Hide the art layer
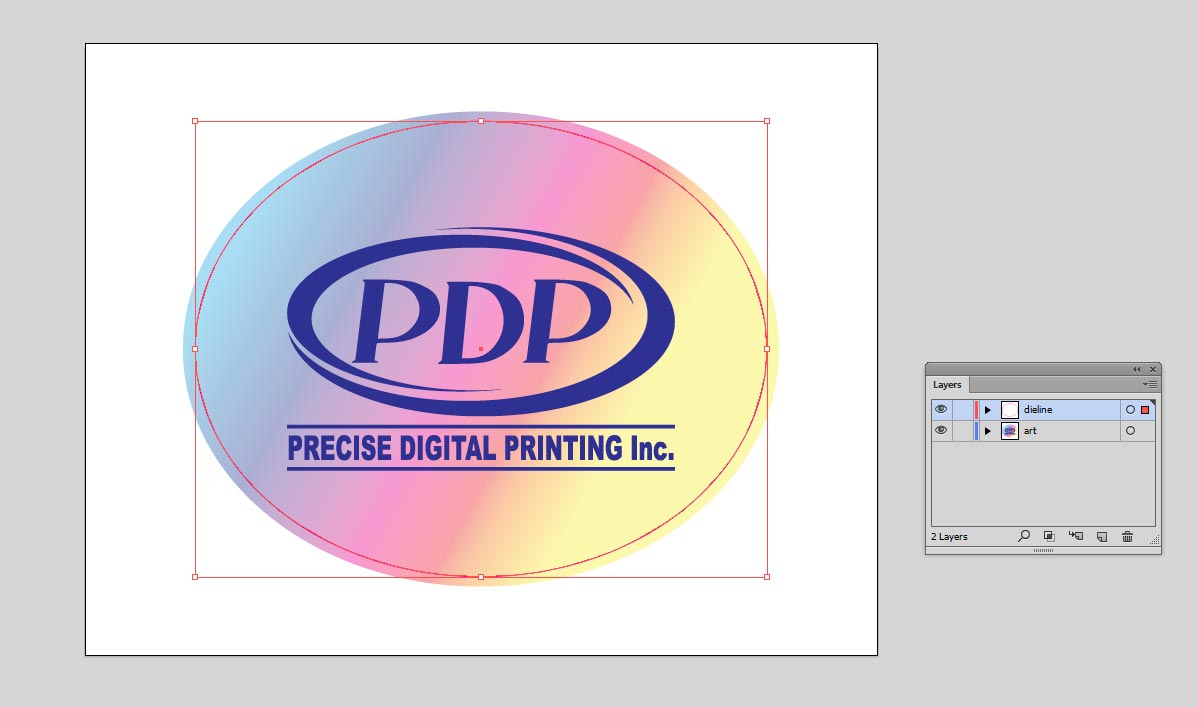1198x707 pixels. pyautogui.click(x=941, y=430)
